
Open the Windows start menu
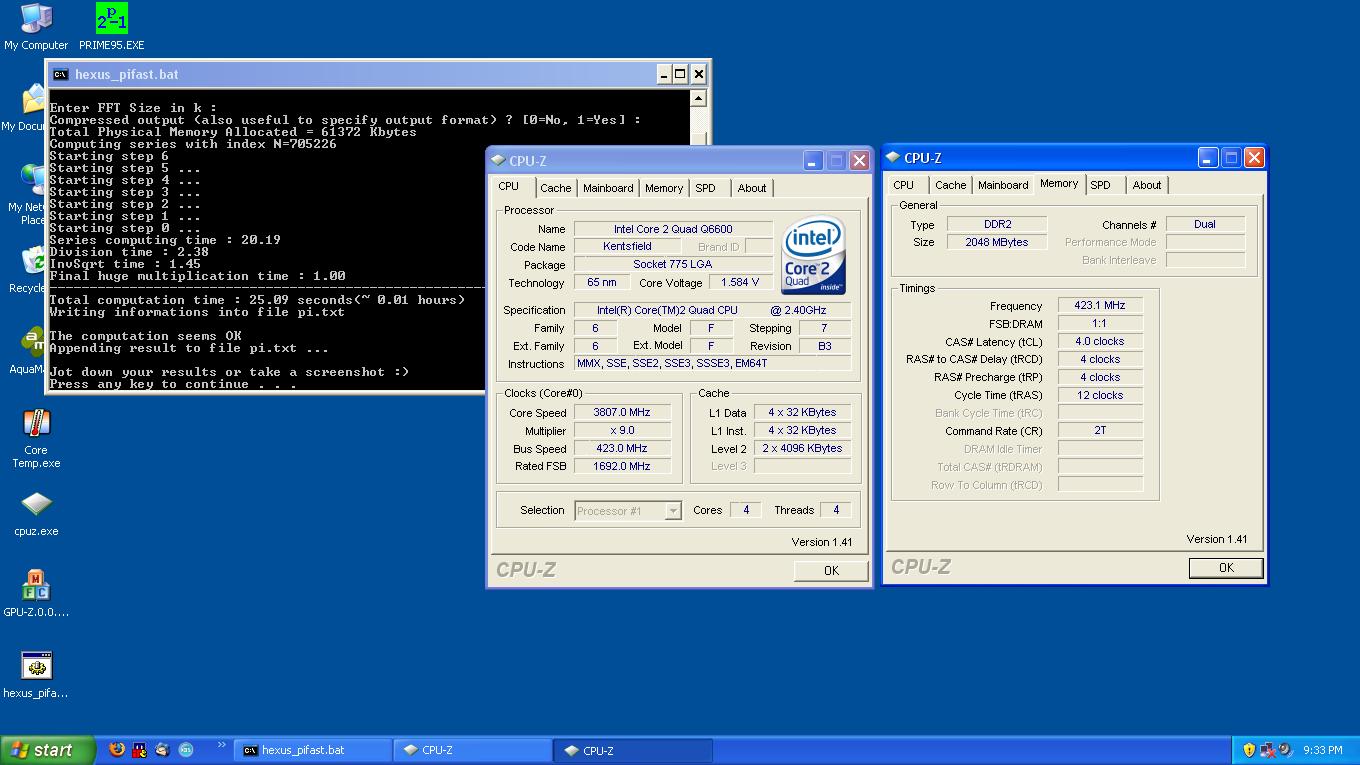(47, 750)
